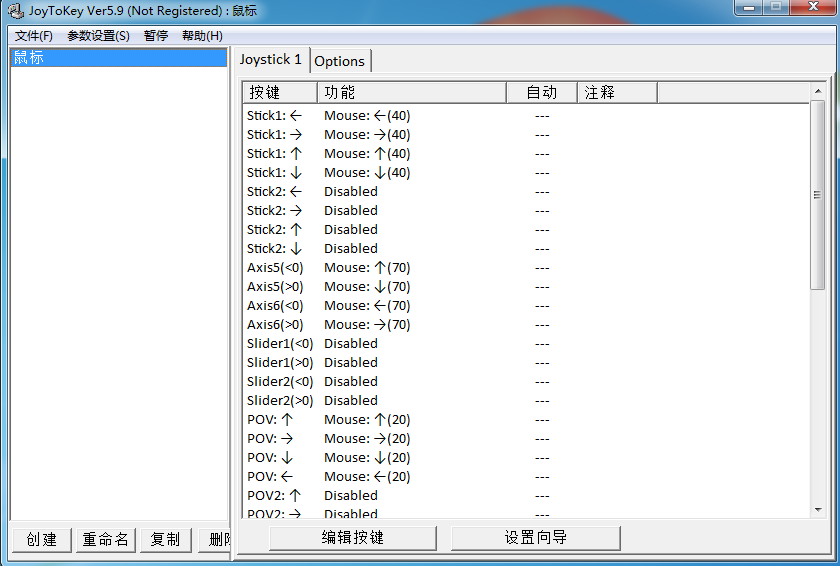Select the Stick1: ↑ row
The image size is (840, 566).
click(526, 154)
